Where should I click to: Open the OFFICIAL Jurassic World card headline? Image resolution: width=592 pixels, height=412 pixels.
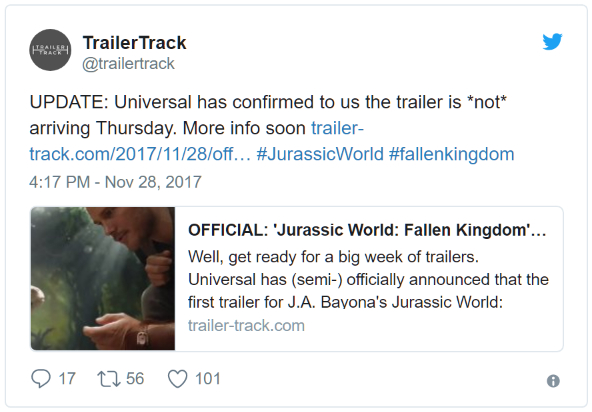click(x=367, y=230)
